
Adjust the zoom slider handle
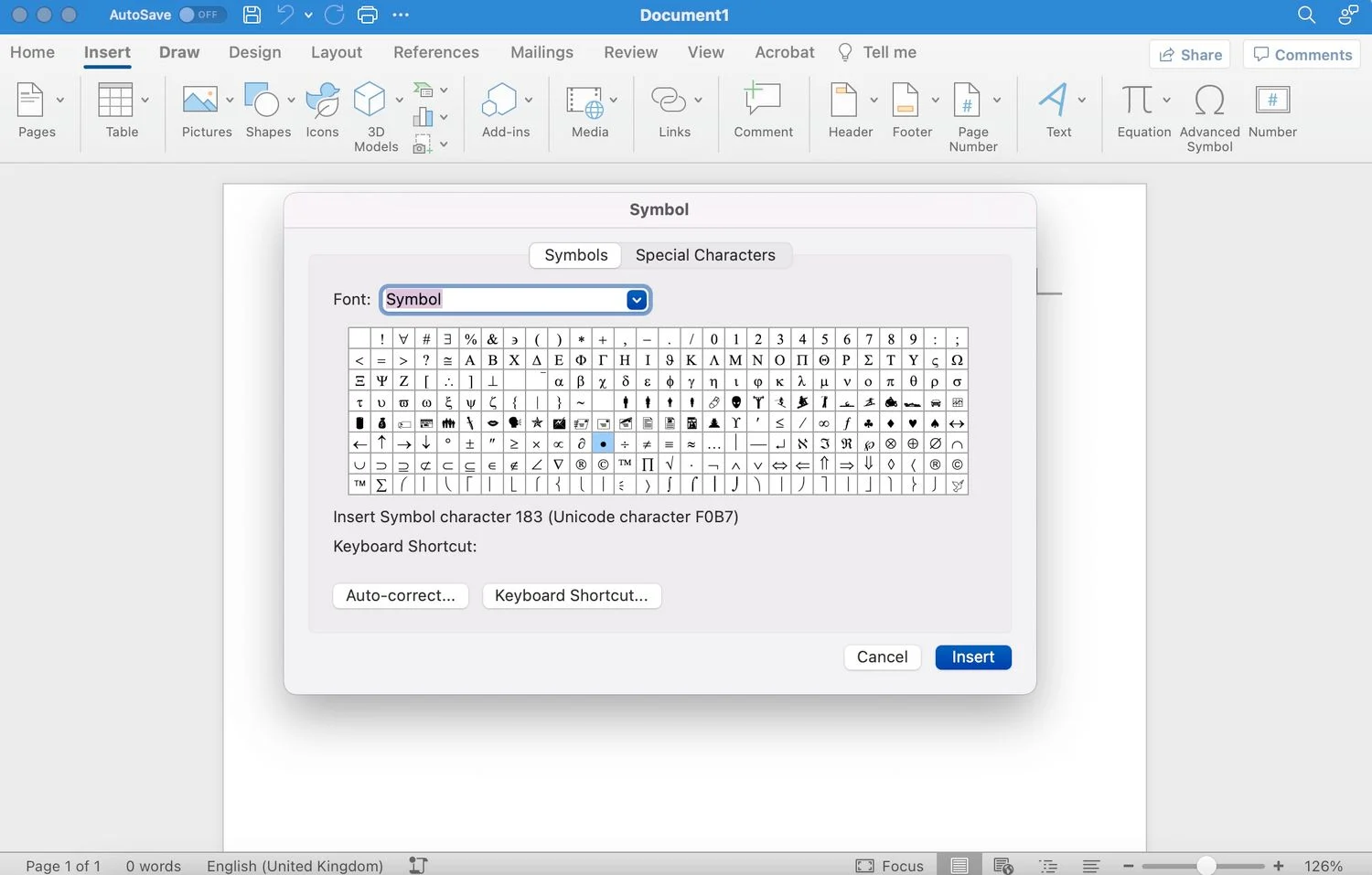[x=1207, y=865]
